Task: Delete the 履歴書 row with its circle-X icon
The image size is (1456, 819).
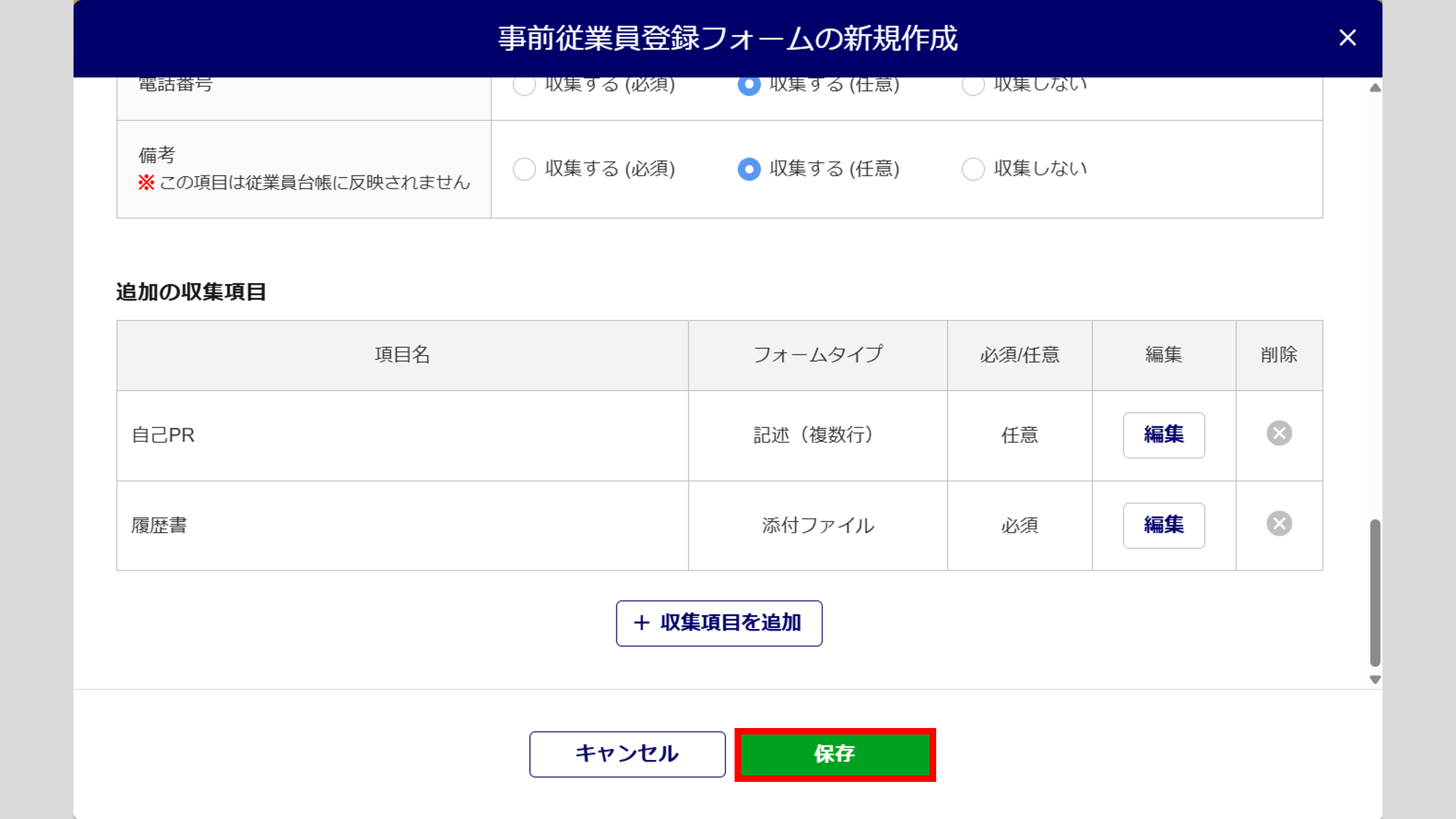Action: coord(1279,524)
